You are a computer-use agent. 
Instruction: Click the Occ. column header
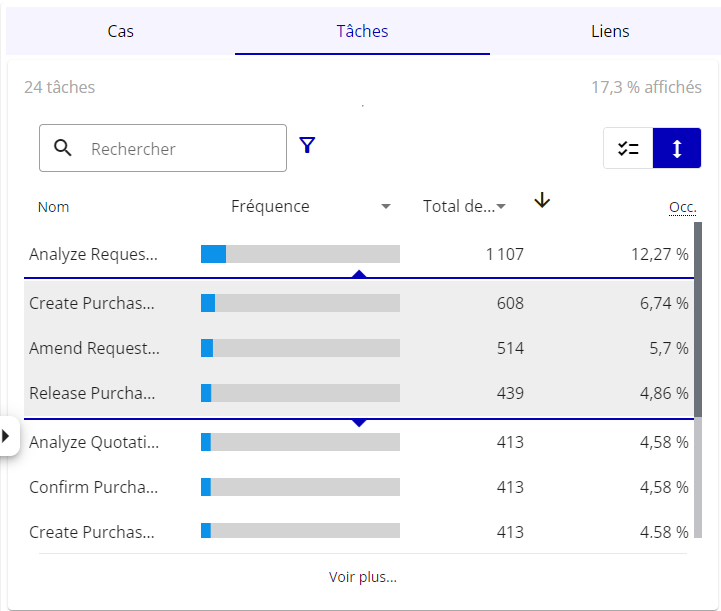(682, 207)
